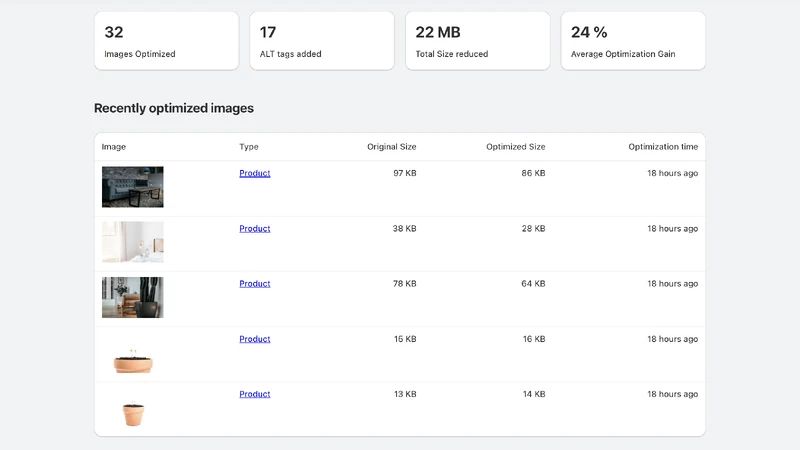Image resolution: width=800 pixels, height=450 pixels.
Task: Click the 28 KB optimized size cell
Action: 534,229
